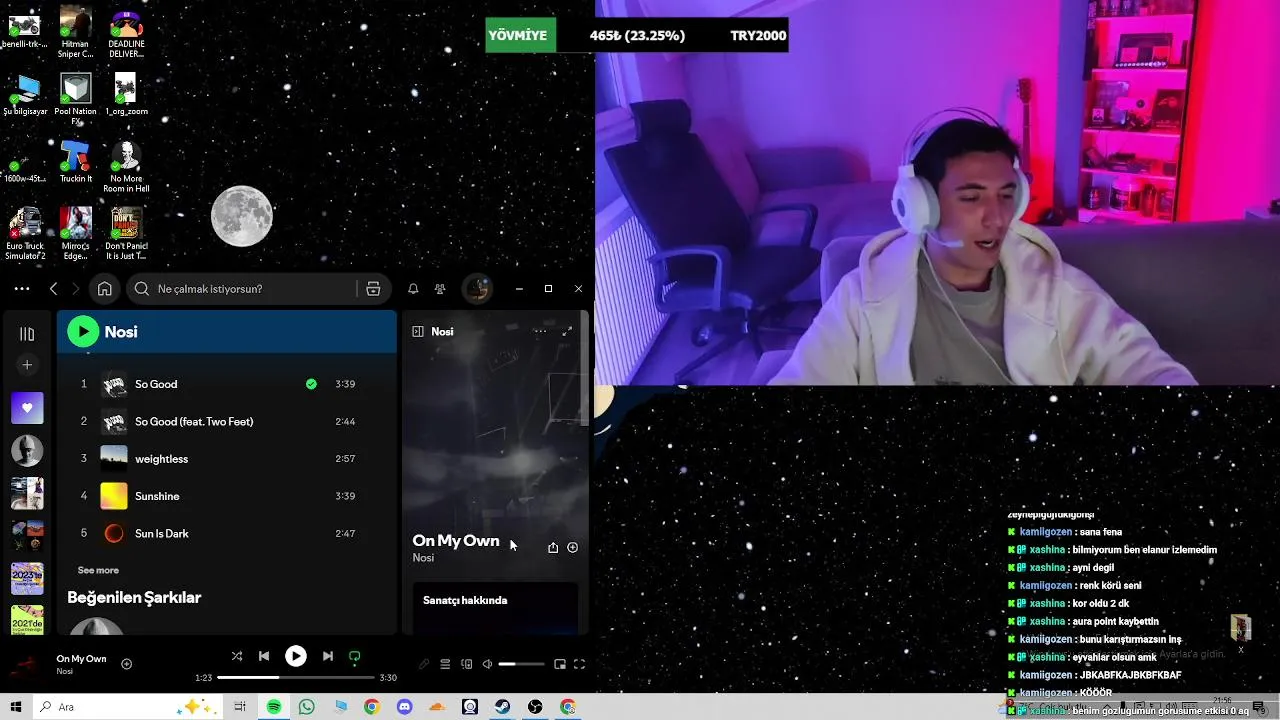1280x720 pixels.
Task: Open Now Playing panel more options
Action: pos(540,331)
